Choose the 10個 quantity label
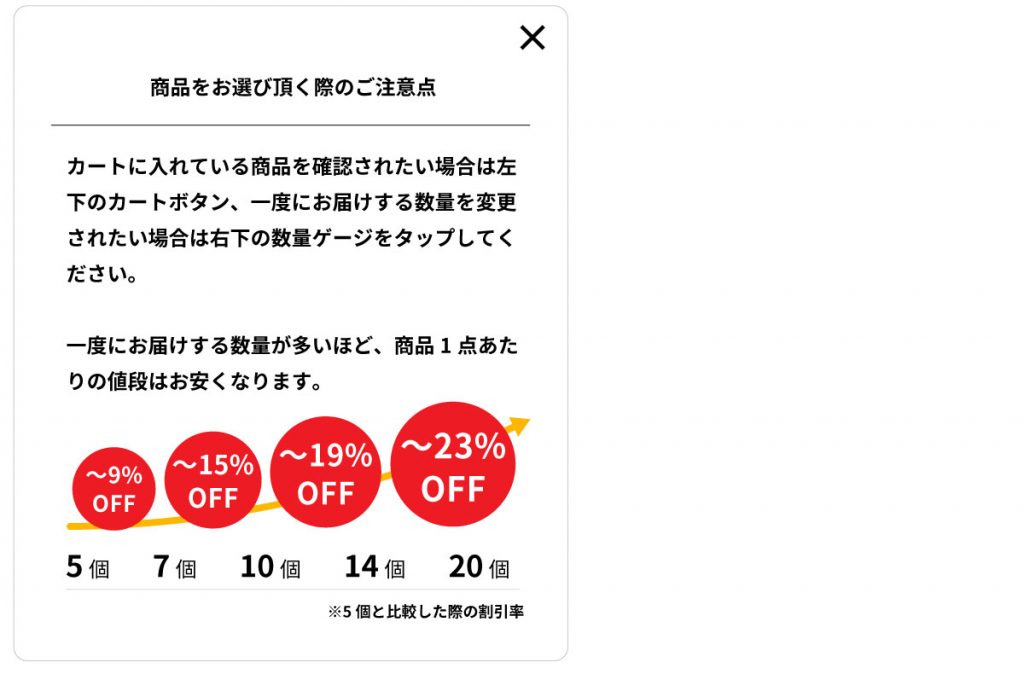The width and height of the screenshot is (1024, 674). pyautogui.click(x=270, y=568)
